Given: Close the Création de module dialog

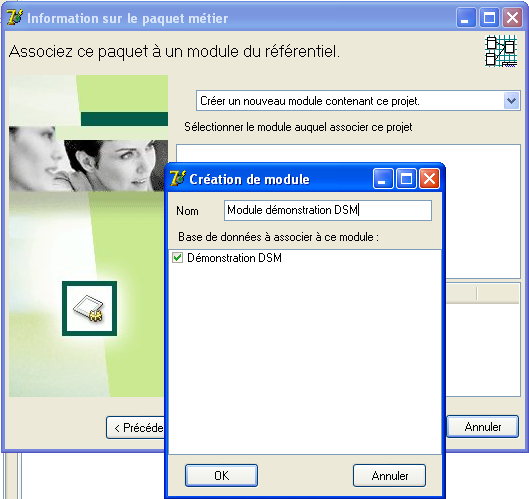Looking at the screenshot, I should pos(429,178).
